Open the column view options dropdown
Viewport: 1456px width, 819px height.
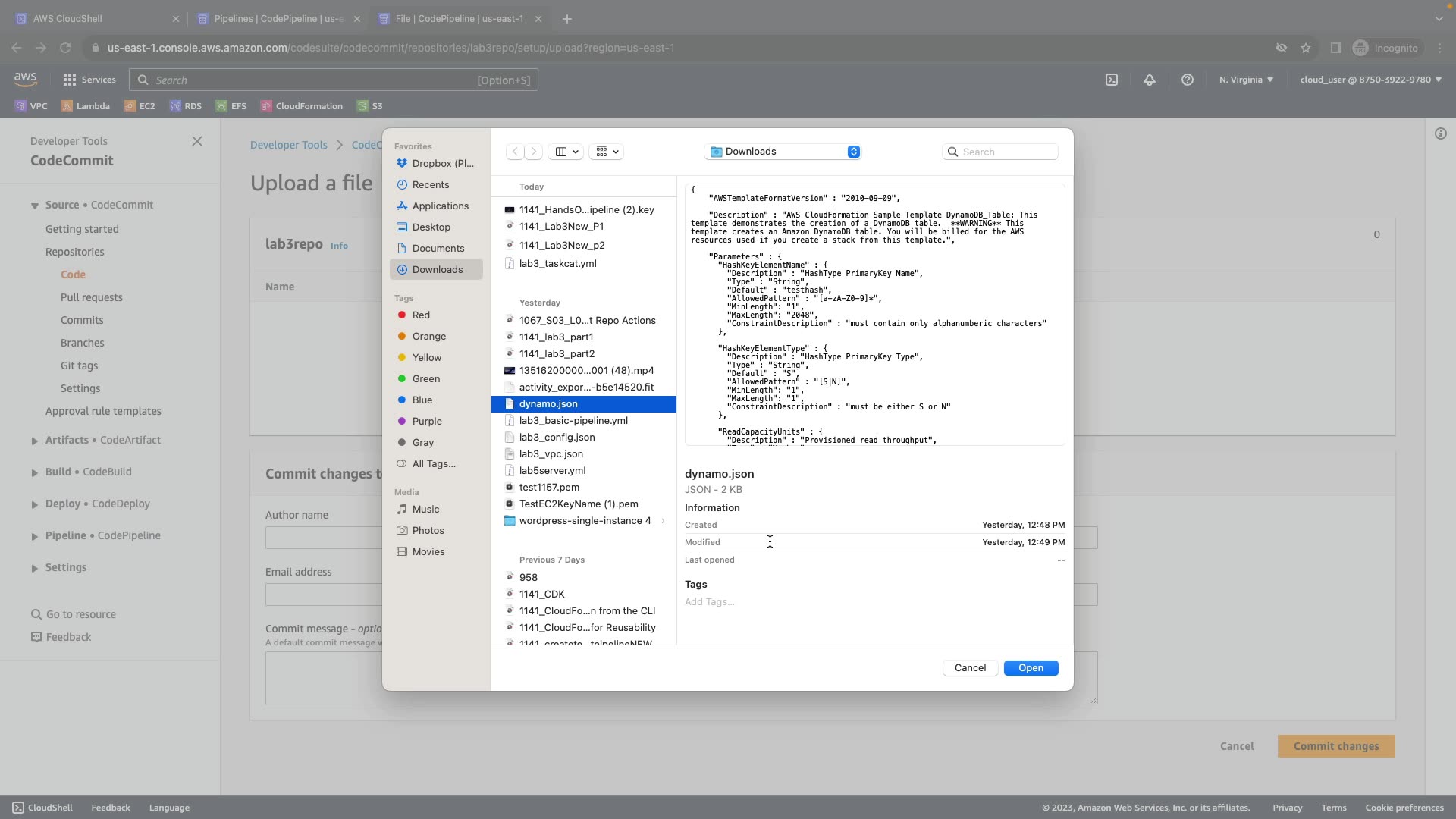566,152
